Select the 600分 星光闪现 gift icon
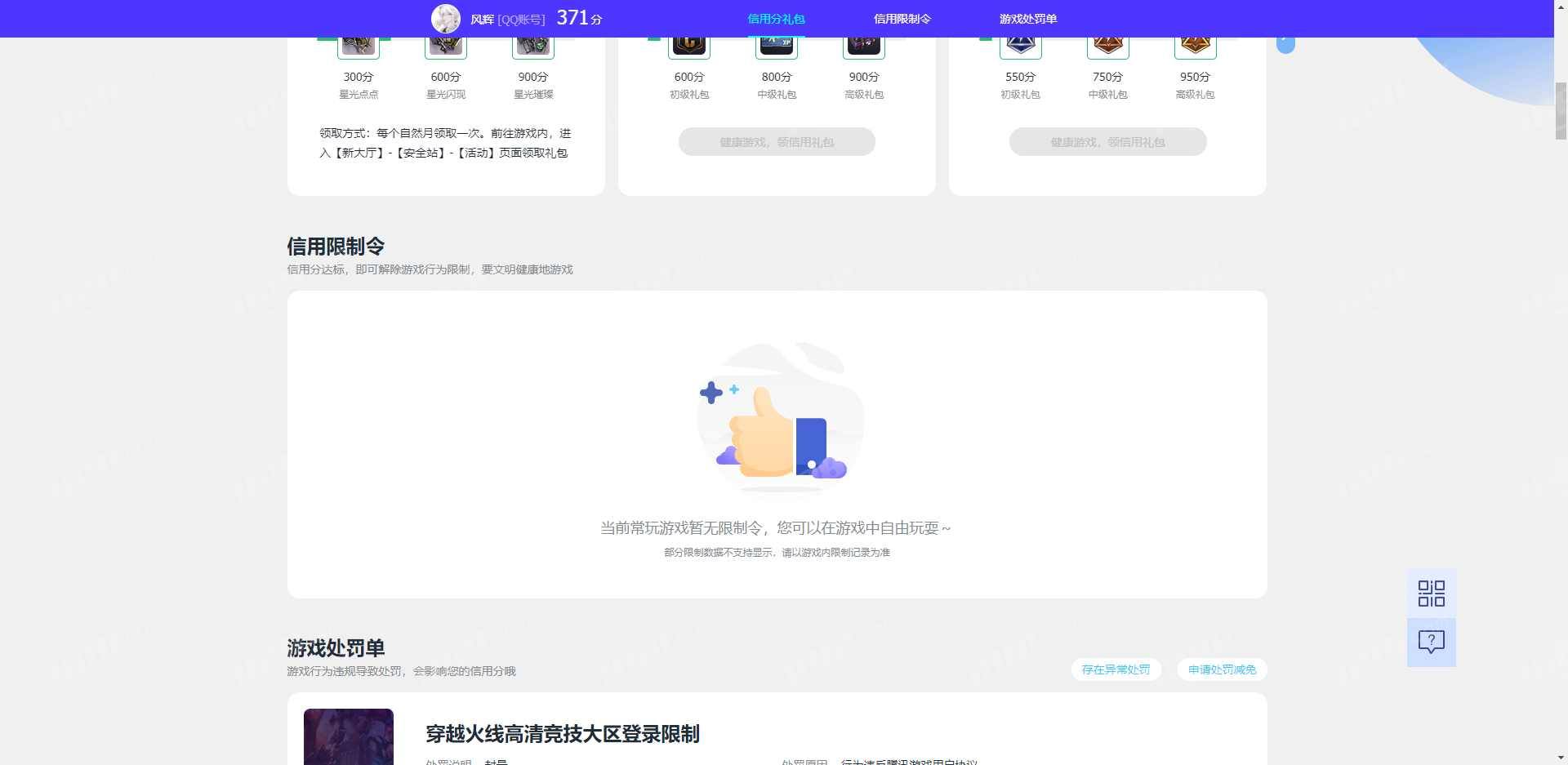1568x765 pixels. point(446,47)
